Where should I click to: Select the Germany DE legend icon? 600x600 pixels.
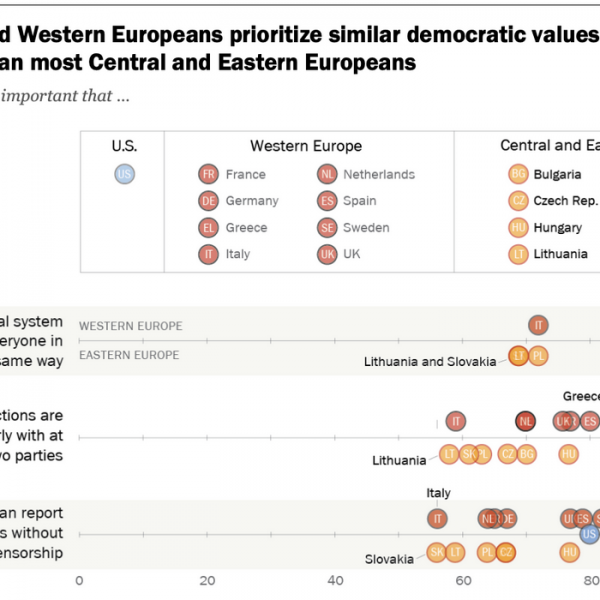click(x=208, y=201)
